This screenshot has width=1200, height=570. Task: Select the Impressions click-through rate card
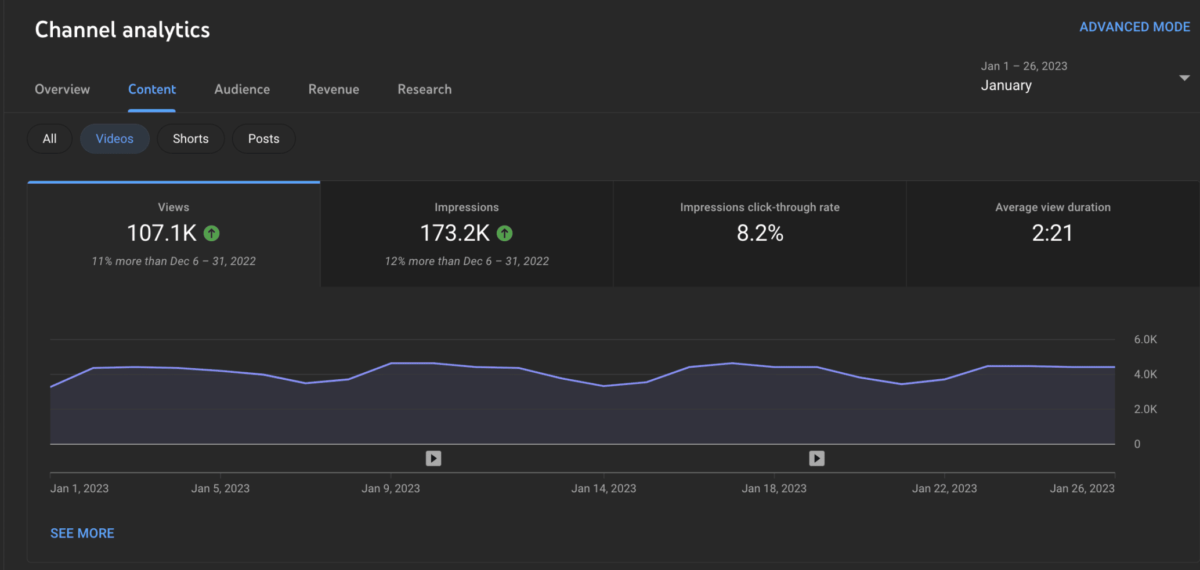(x=759, y=234)
